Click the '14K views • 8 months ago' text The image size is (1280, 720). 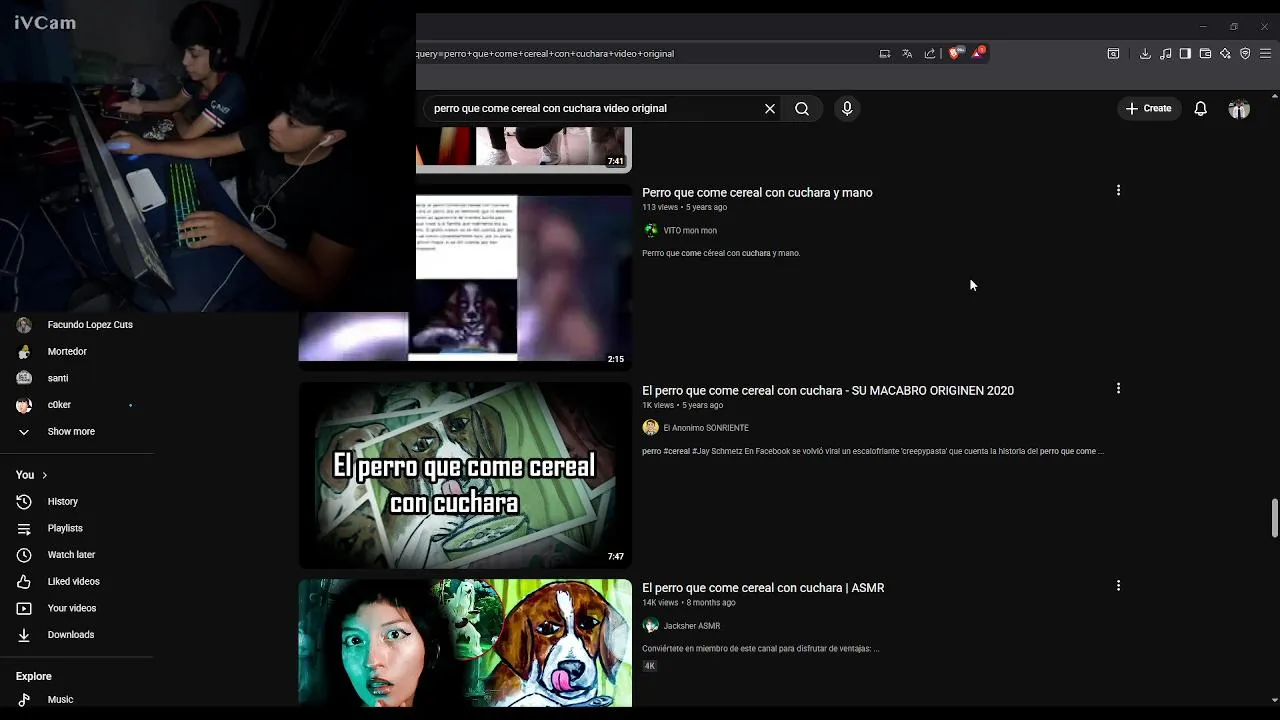click(688, 603)
